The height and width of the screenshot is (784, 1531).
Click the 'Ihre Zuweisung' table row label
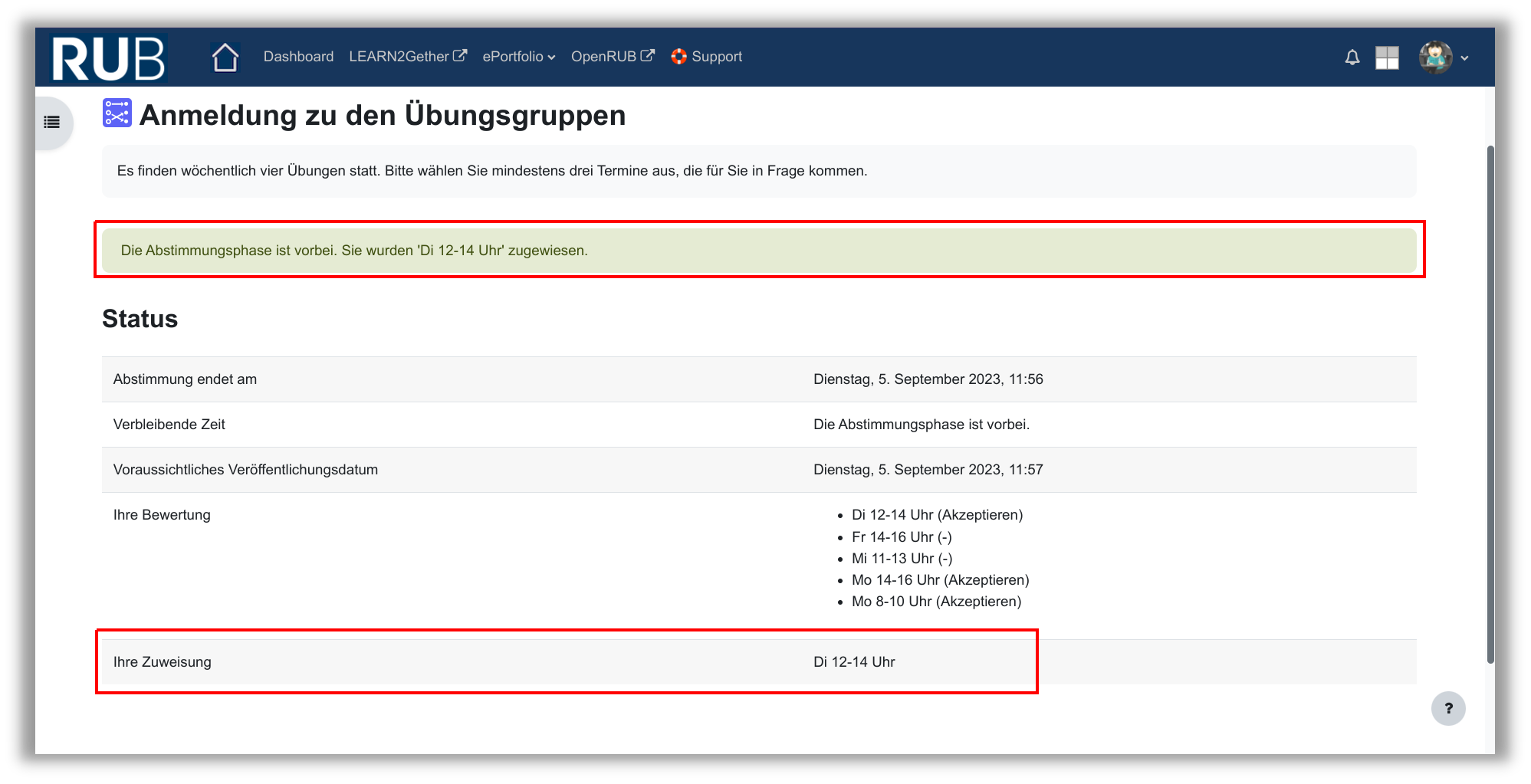coord(163,662)
